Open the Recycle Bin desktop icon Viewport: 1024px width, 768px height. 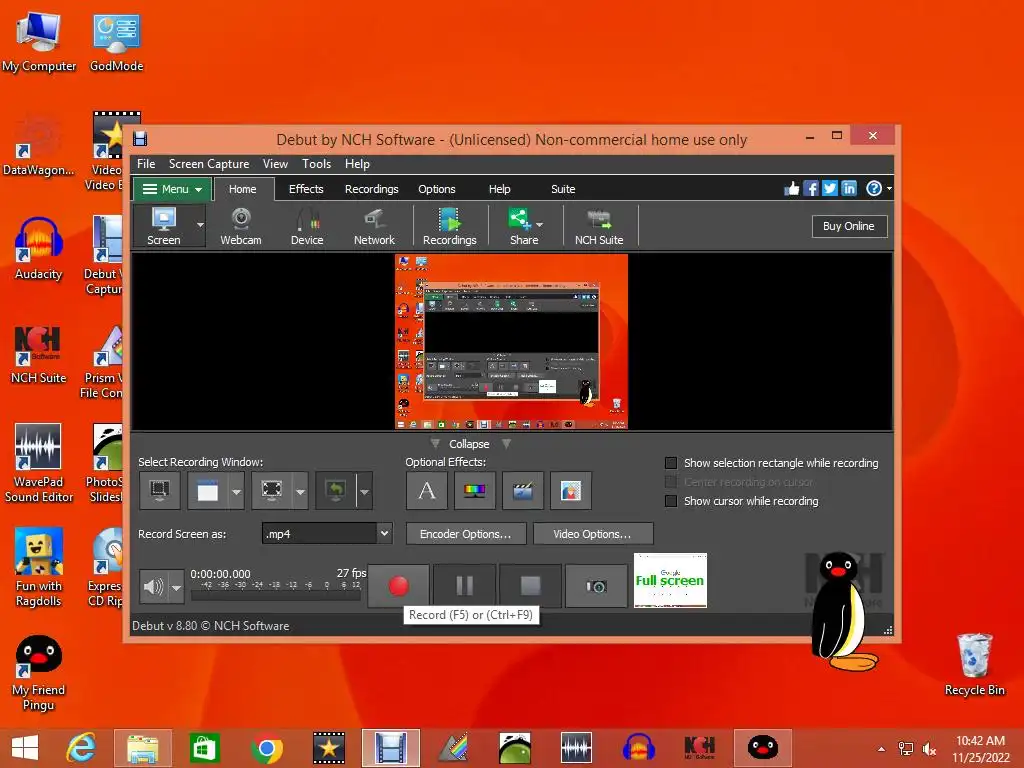(974, 665)
